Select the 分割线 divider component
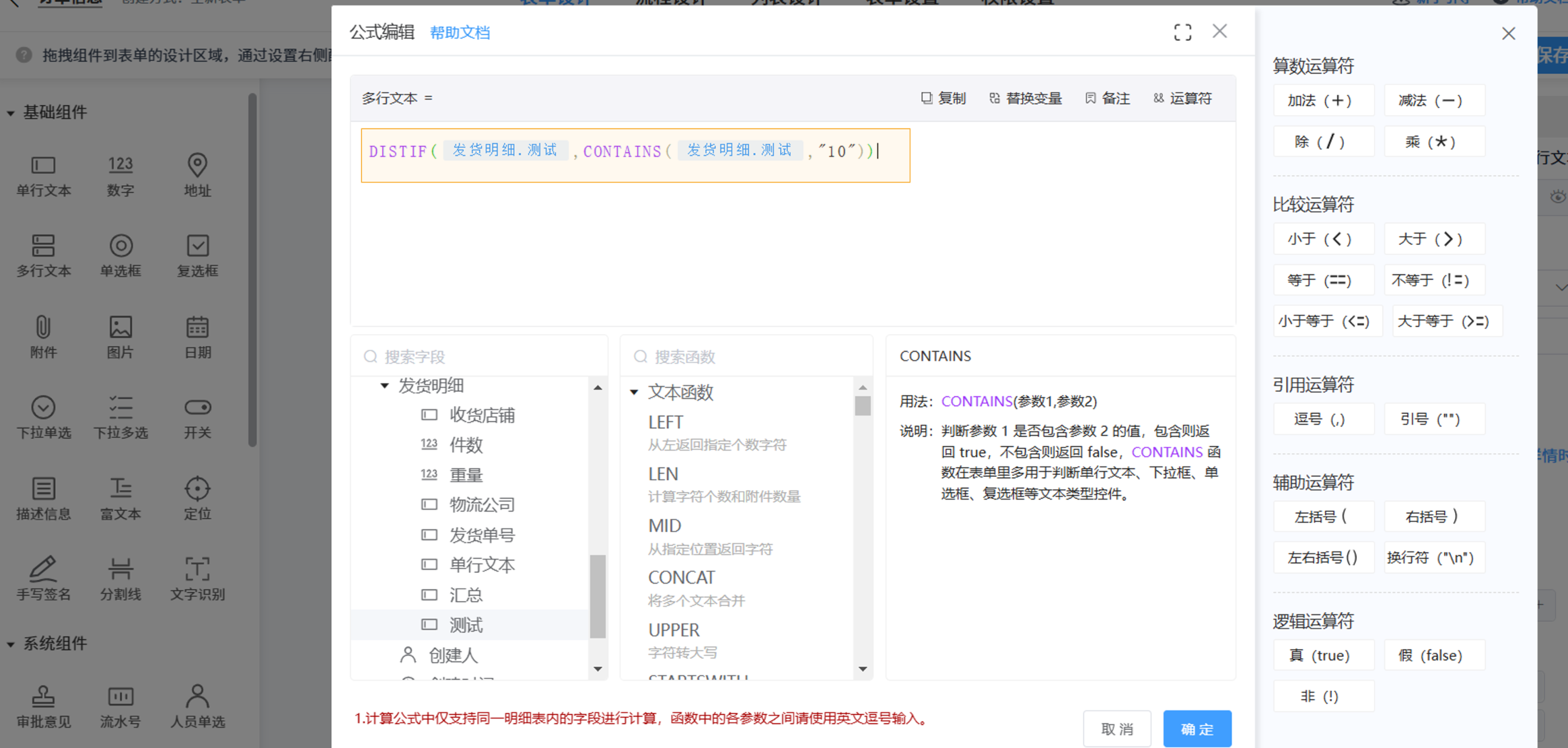The height and width of the screenshot is (748, 1568). (x=120, y=579)
